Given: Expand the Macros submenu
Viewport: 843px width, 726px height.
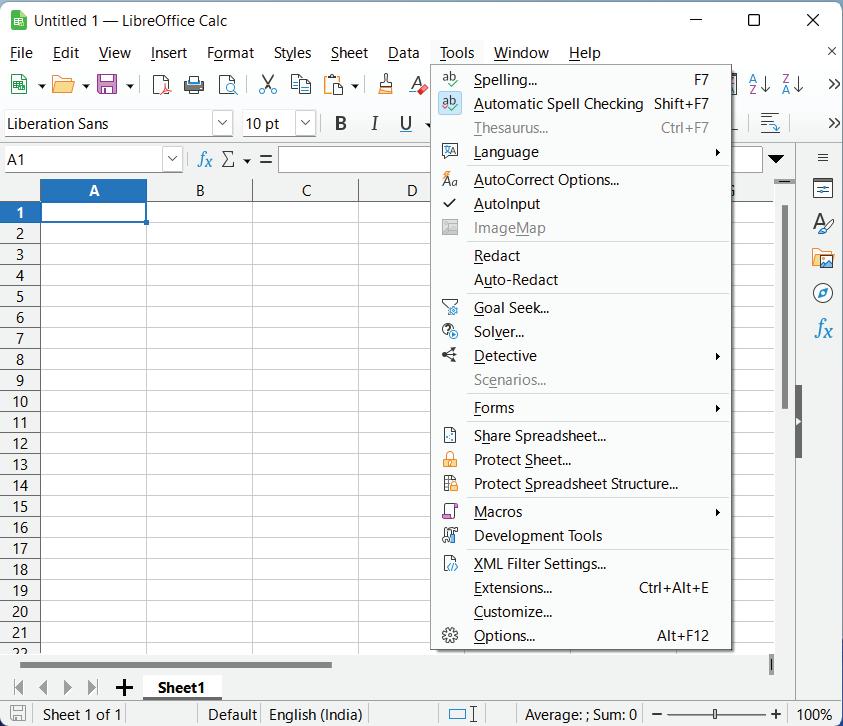Looking at the screenshot, I should coord(582,512).
